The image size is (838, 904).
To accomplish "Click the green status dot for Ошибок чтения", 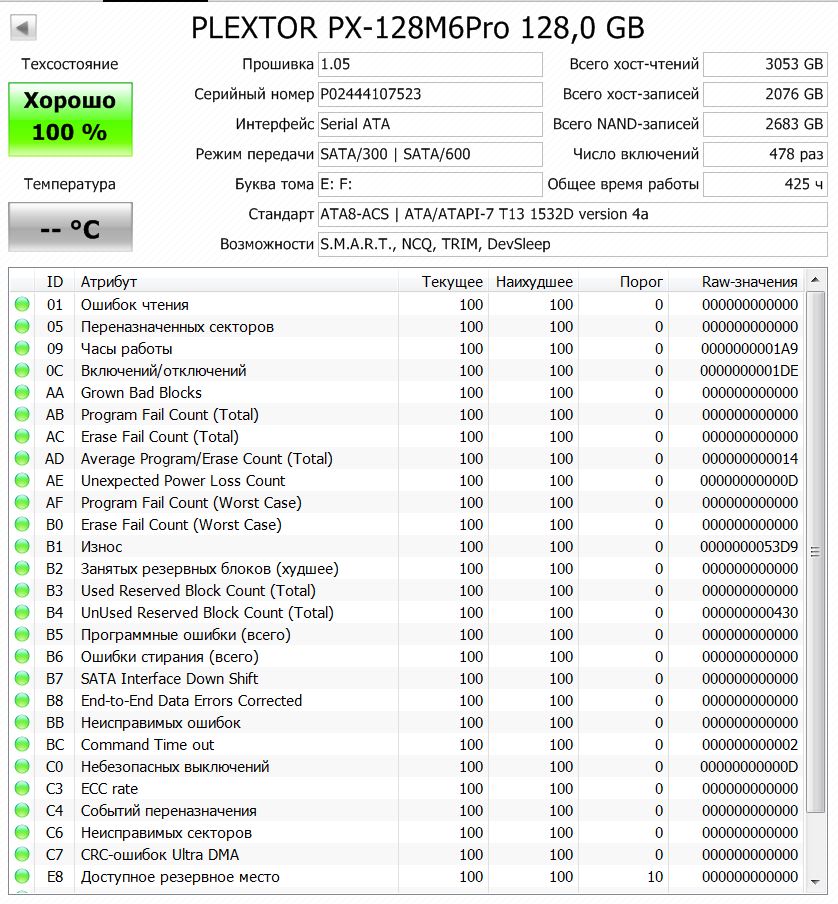I will (x=22, y=304).
